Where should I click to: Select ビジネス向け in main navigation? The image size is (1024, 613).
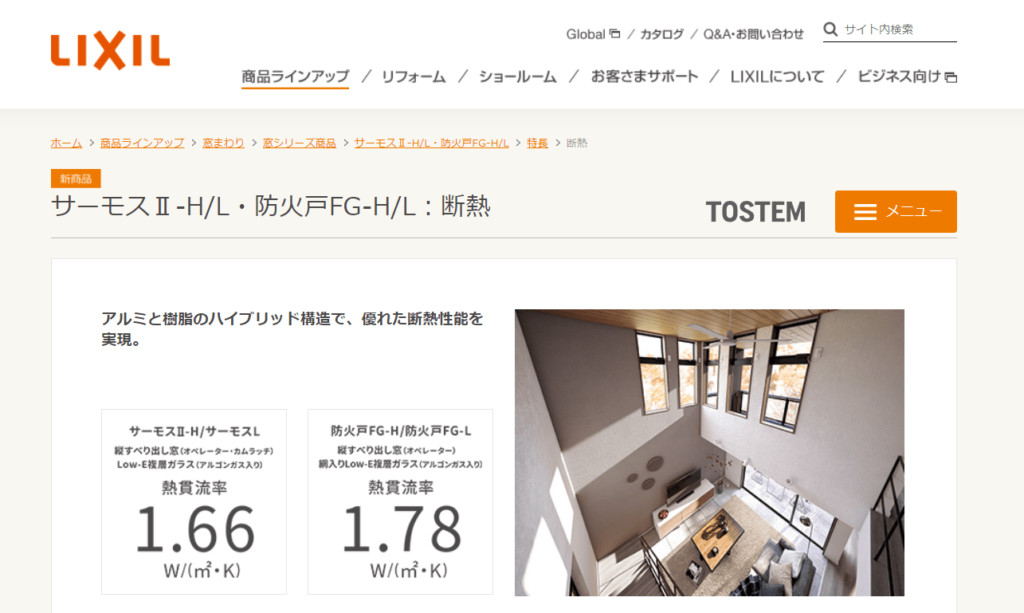[899, 77]
